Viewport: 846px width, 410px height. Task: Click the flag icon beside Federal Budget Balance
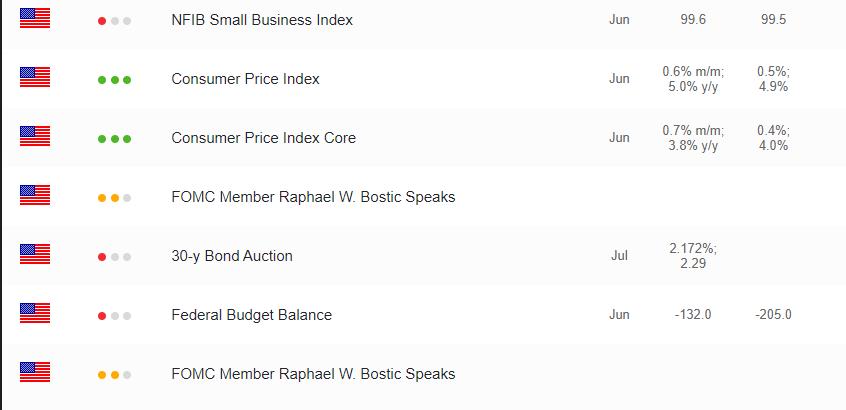(35, 313)
